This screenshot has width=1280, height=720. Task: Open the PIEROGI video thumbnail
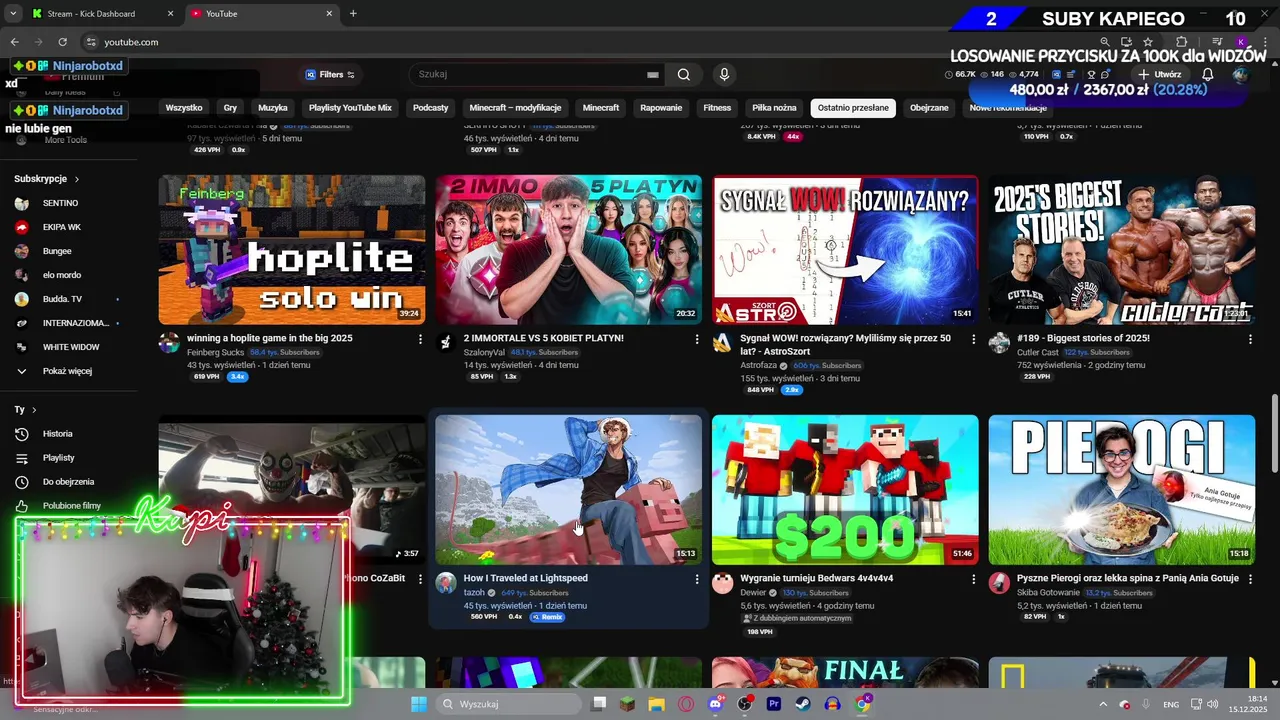click(1122, 490)
